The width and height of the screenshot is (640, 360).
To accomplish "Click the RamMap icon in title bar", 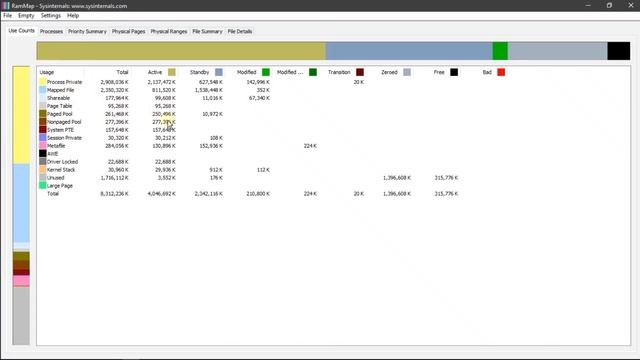I will (x=6, y=6).
